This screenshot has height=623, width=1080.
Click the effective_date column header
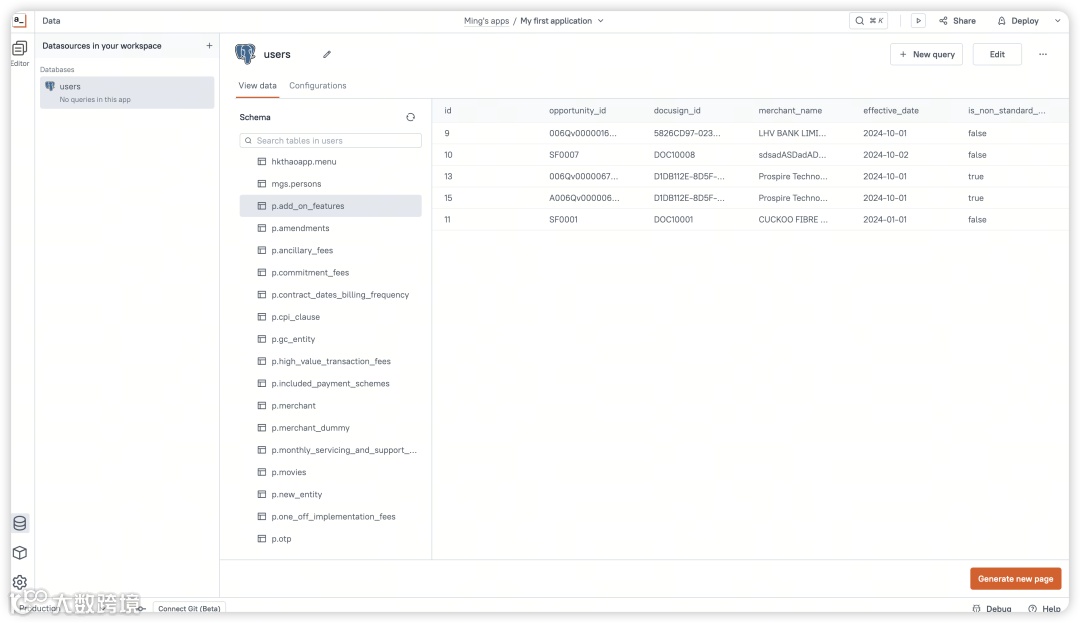click(x=891, y=110)
